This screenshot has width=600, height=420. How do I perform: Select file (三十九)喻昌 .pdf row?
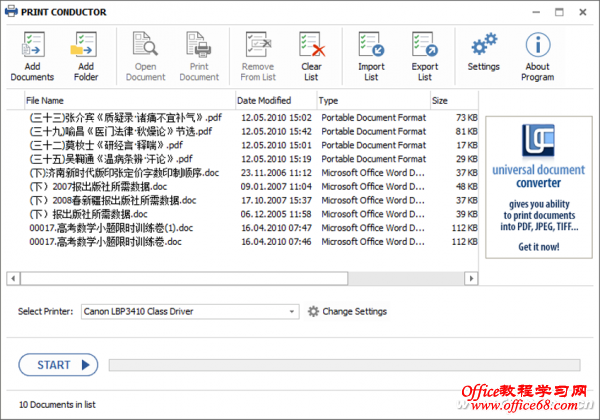pyautogui.click(x=242, y=131)
